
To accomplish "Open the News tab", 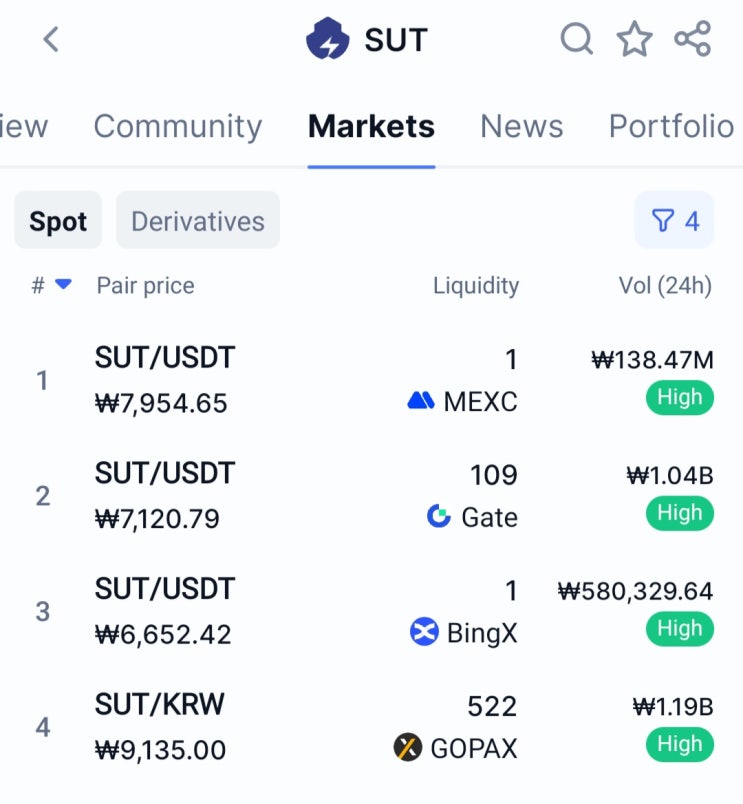I will (x=521, y=126).
